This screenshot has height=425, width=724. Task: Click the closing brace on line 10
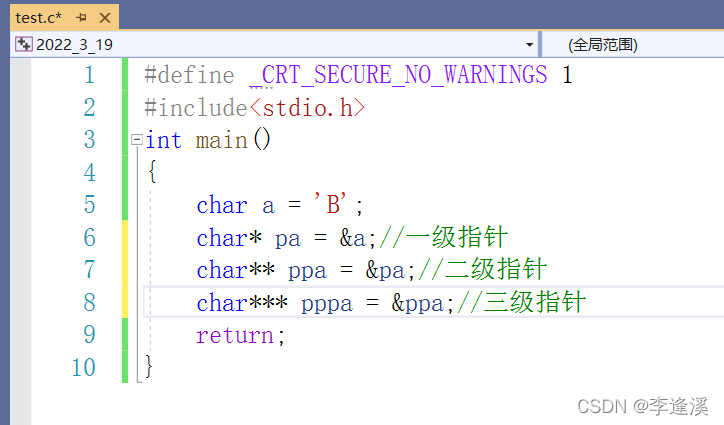click(148, 367)
